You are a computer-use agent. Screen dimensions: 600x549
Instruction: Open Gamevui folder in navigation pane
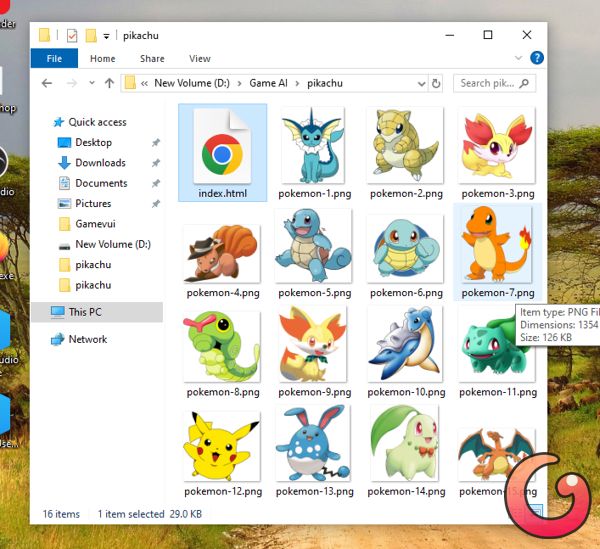tap(95, 223)
